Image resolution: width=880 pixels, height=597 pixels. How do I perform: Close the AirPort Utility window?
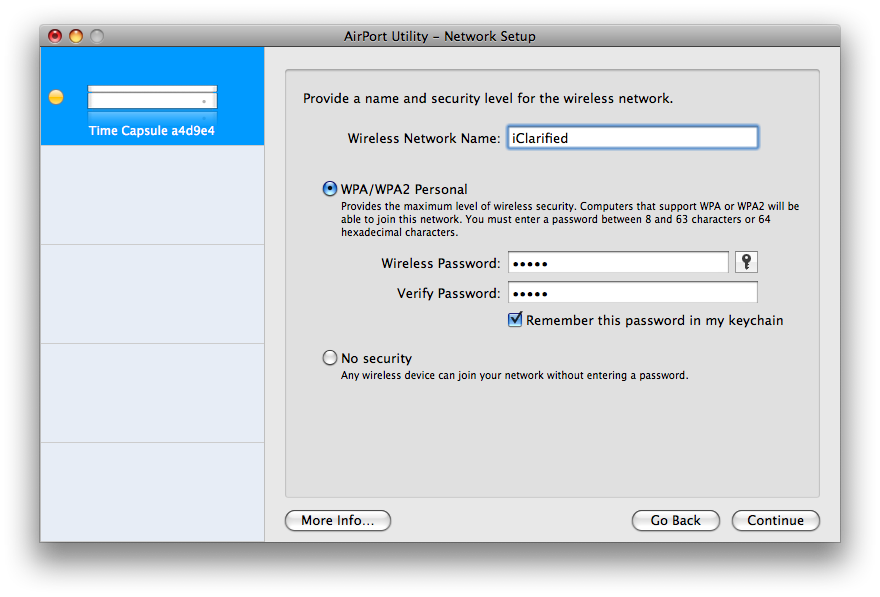coord(55,36)
